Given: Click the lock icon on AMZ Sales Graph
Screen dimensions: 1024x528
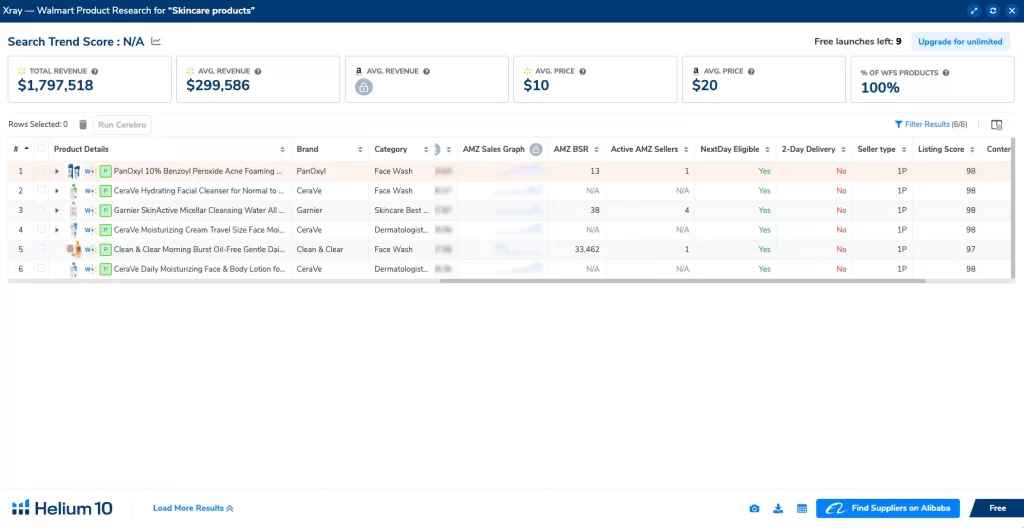Looking at the screenshot, I should (x=536, y=149).
